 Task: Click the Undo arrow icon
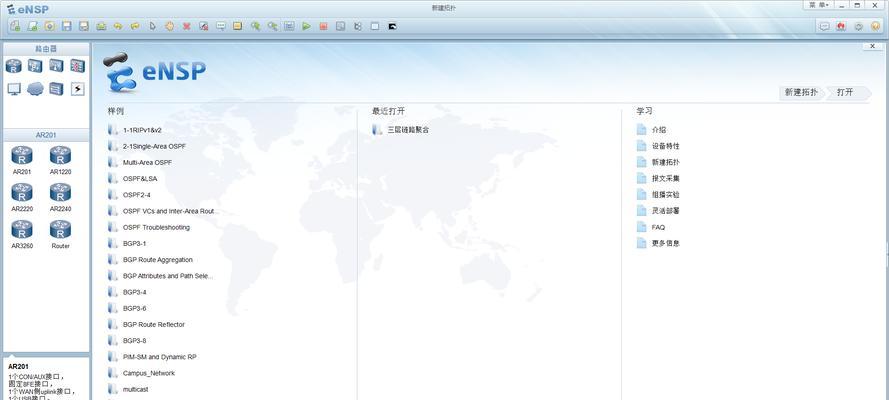(118, 26)
